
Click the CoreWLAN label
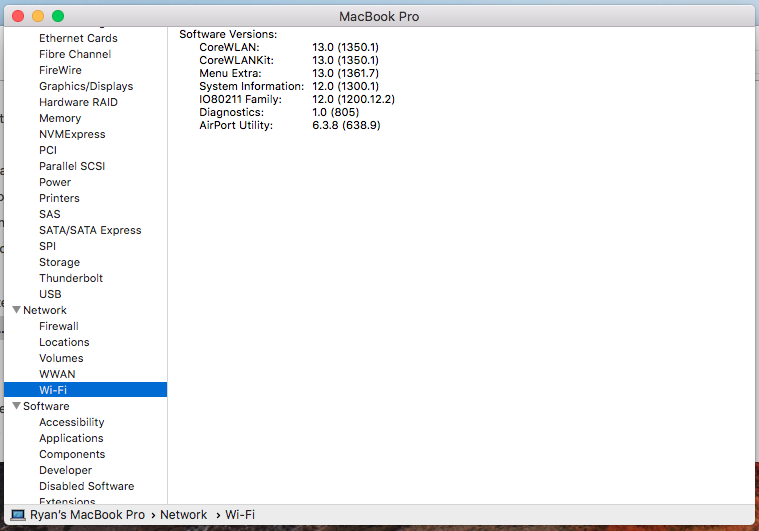coord(229,47)
